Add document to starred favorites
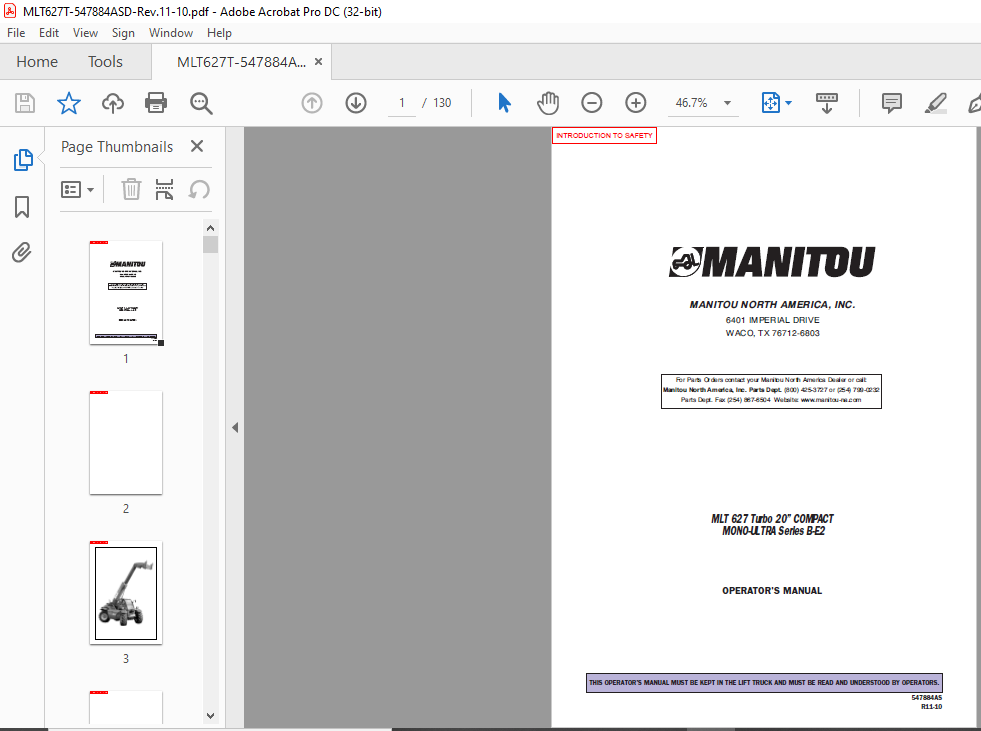Viewport: 981px width, 731px height. coord(69,103)
